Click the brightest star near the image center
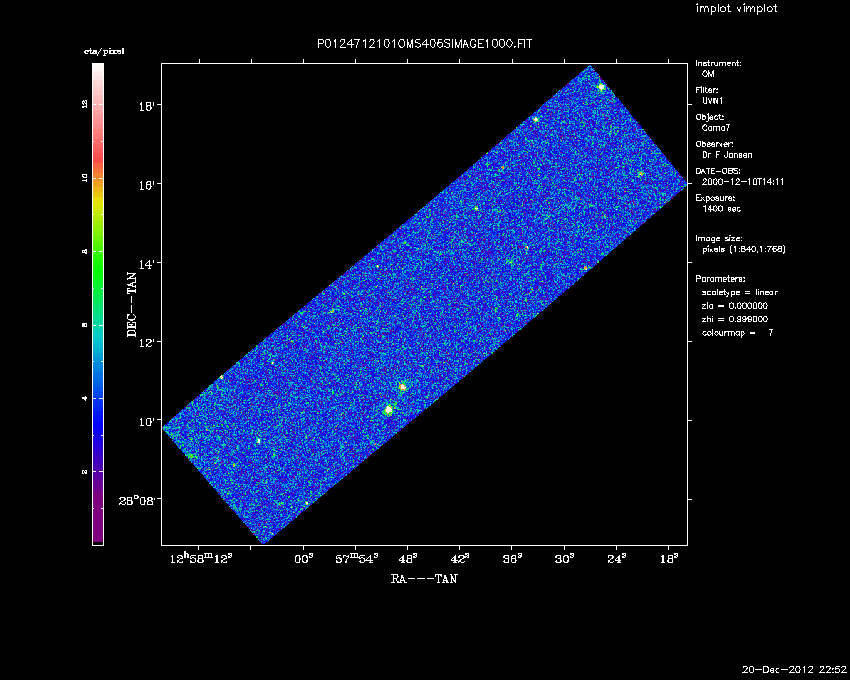The width and height of the screenshot is (850, 680). coord(388,409)
